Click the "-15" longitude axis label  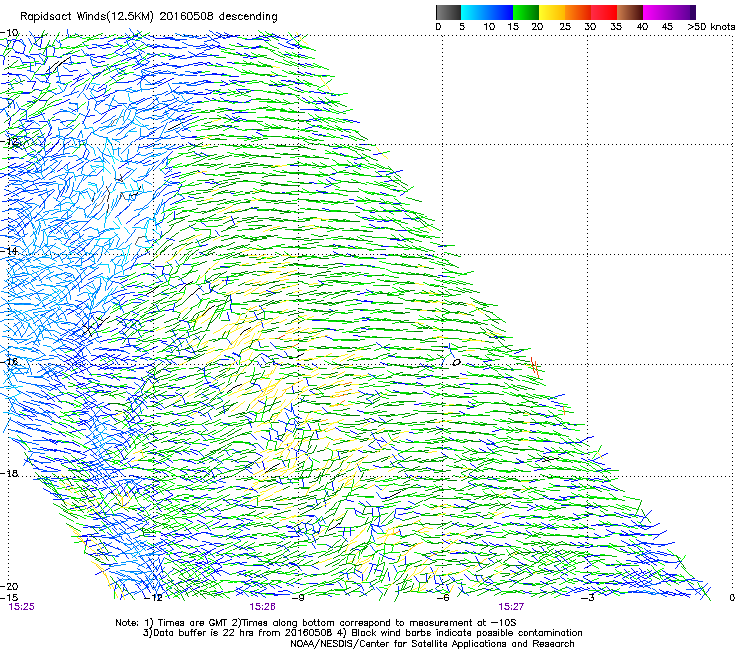pos(9,597)
